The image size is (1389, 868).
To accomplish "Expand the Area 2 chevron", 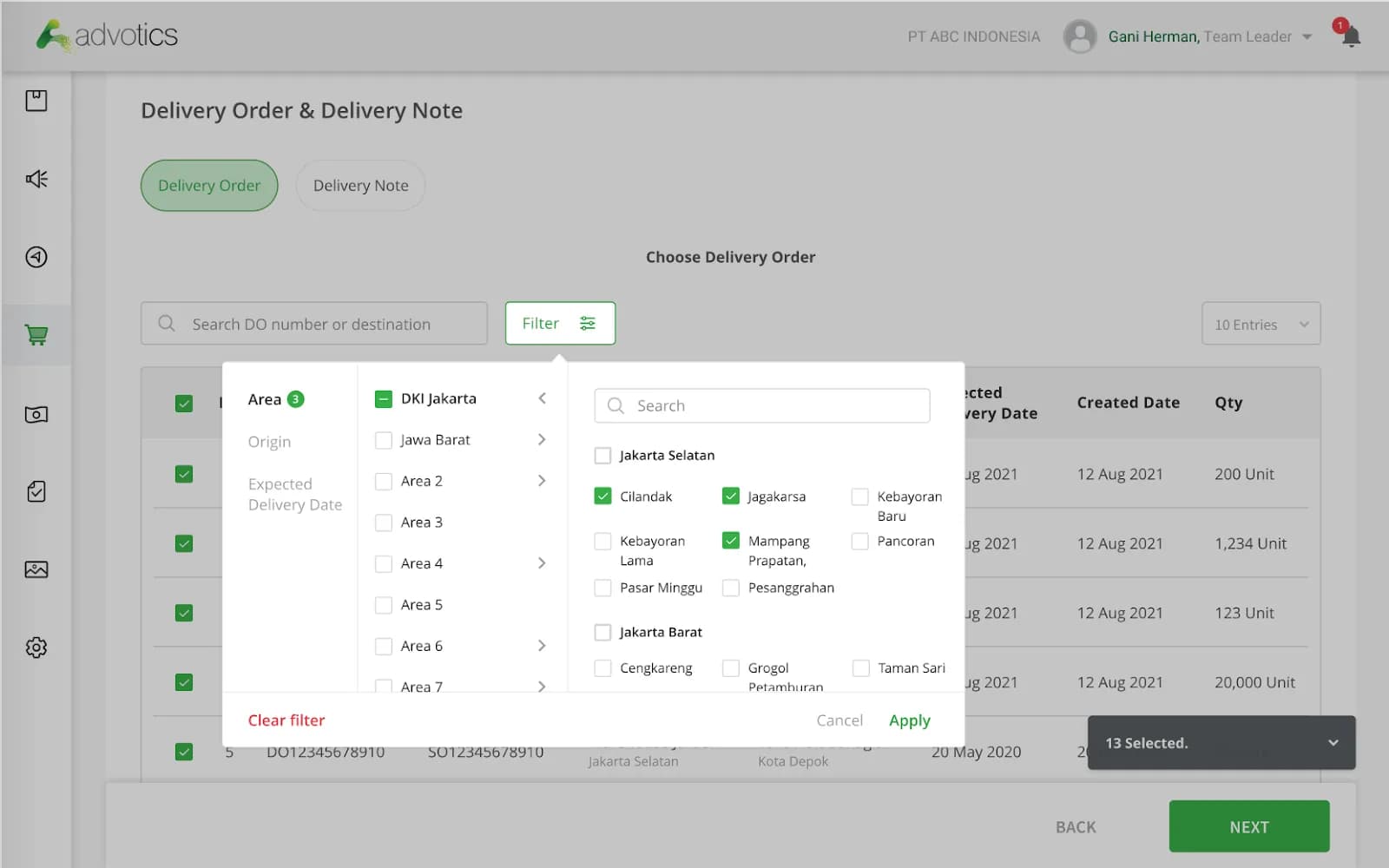I will pos(542,481).
